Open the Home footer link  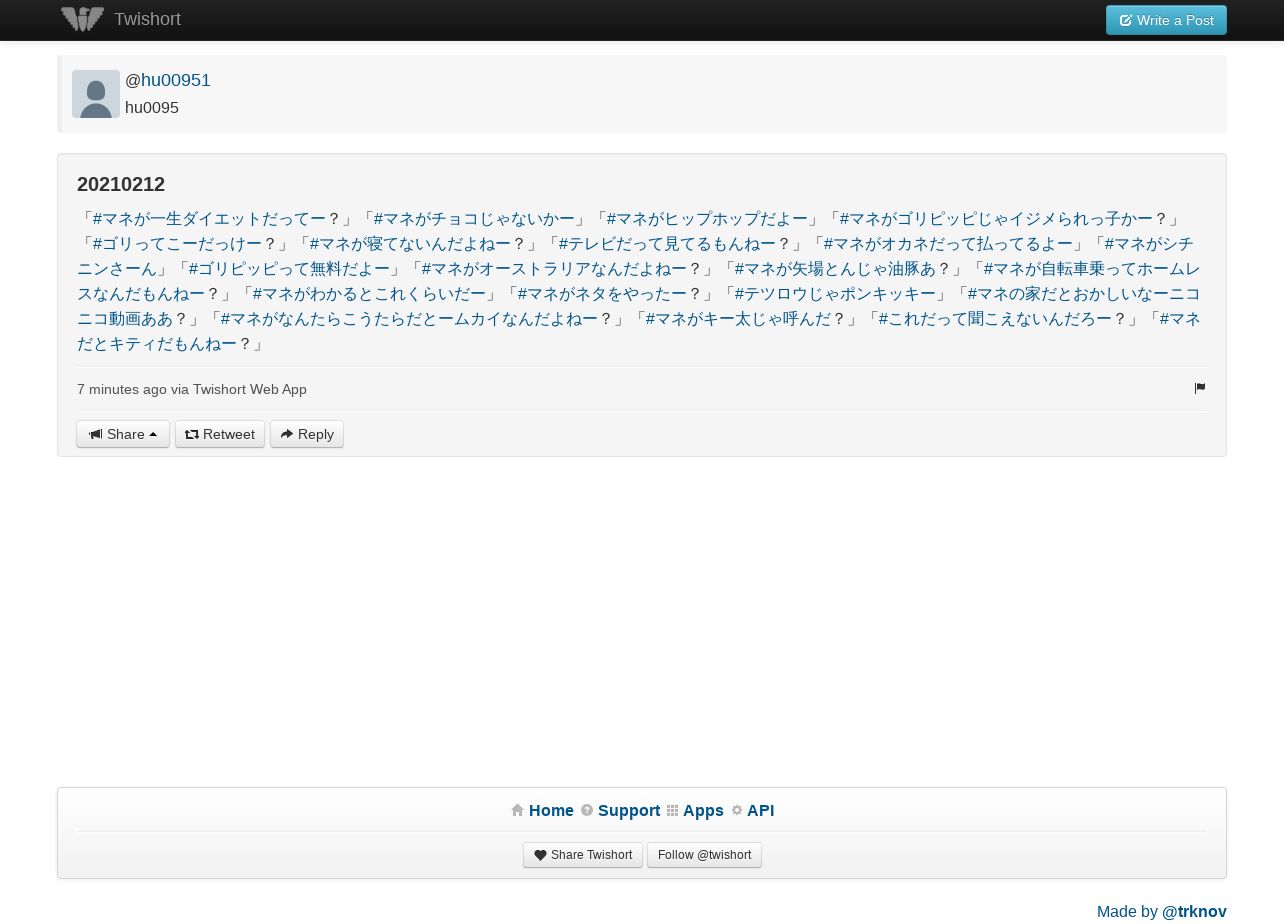click(551, 810)
